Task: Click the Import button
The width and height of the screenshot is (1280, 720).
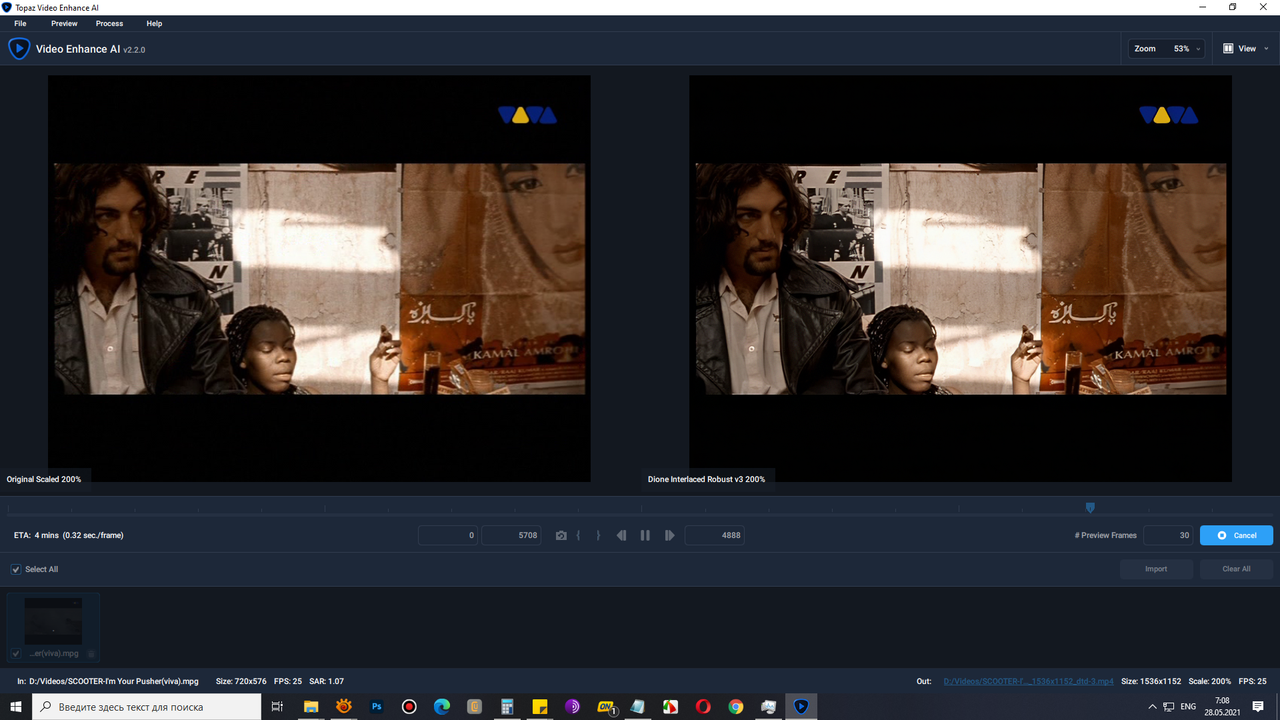Action: coord(1156,569)
